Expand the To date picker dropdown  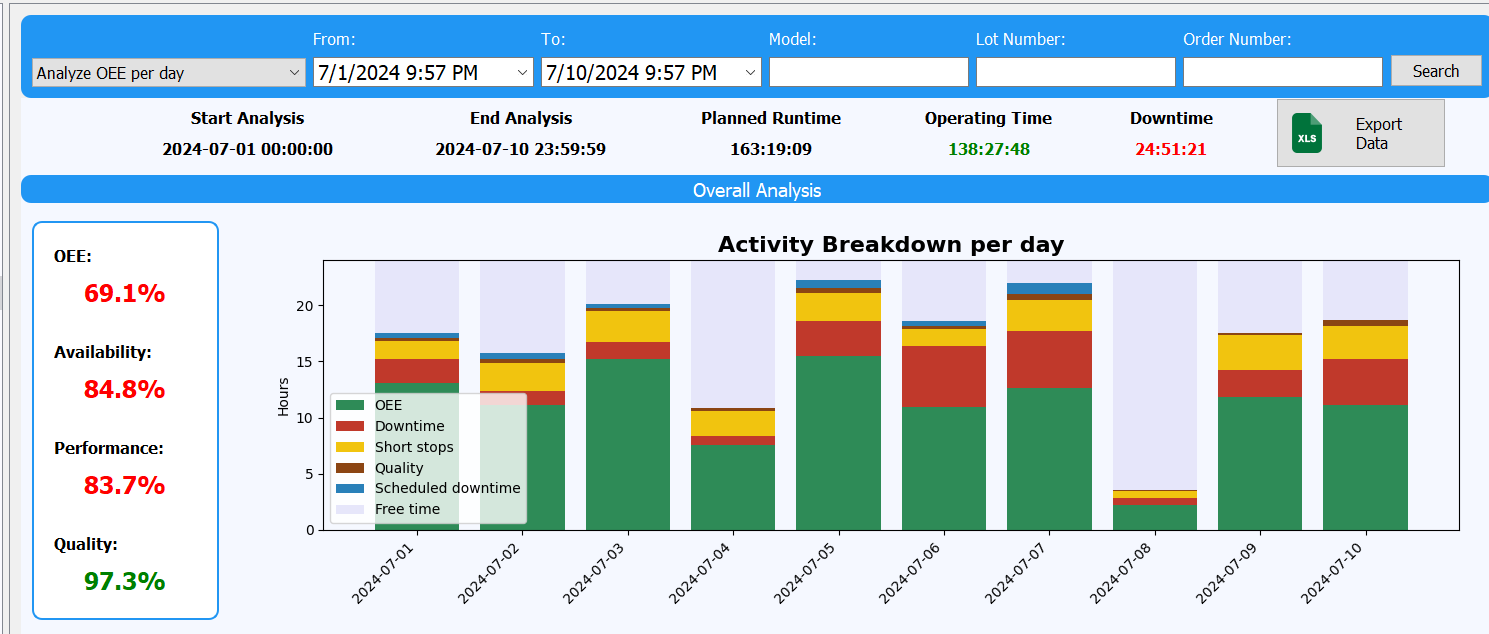[x=751, y=73]
